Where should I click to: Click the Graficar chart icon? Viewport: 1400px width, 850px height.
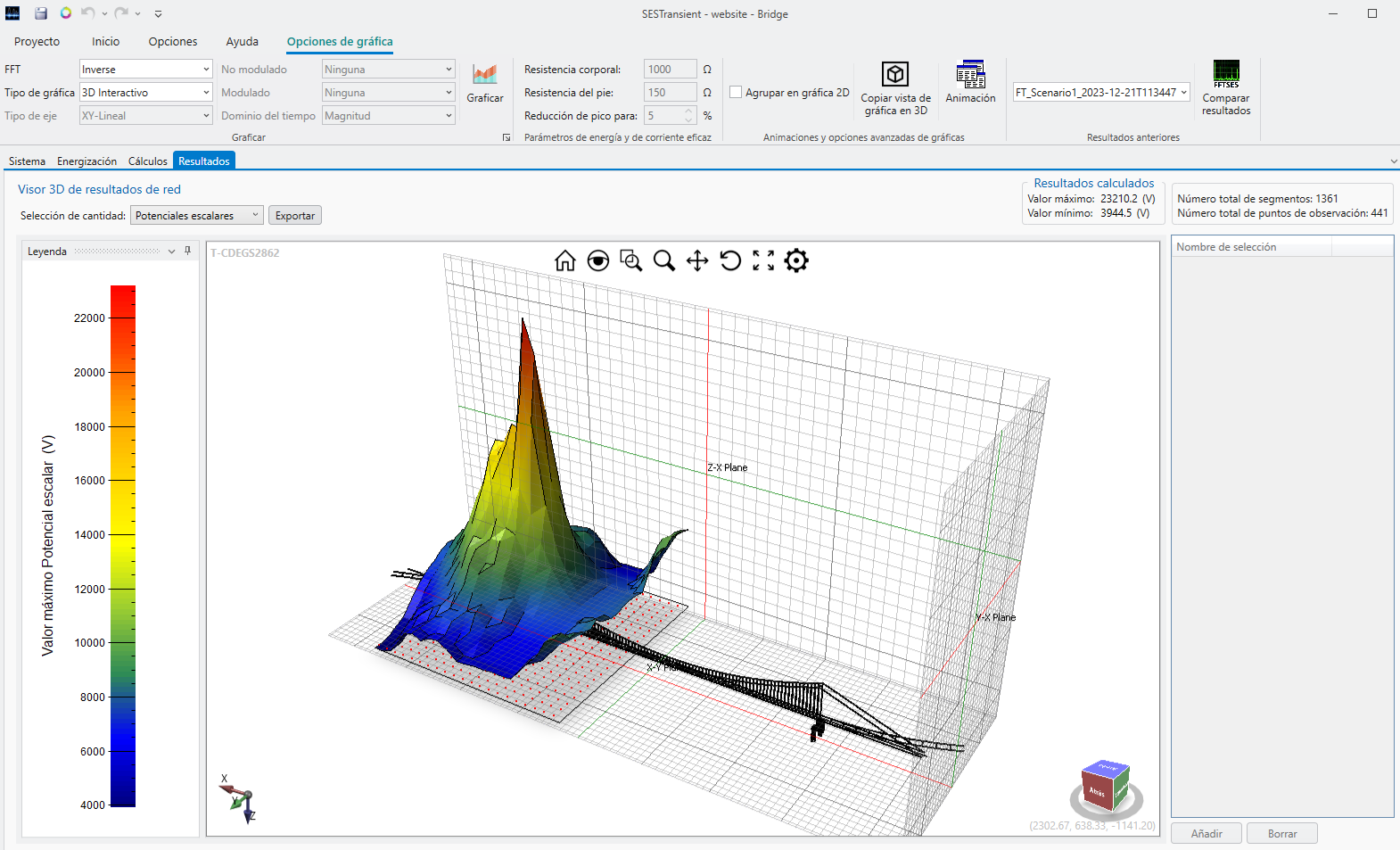click(485, 75)
